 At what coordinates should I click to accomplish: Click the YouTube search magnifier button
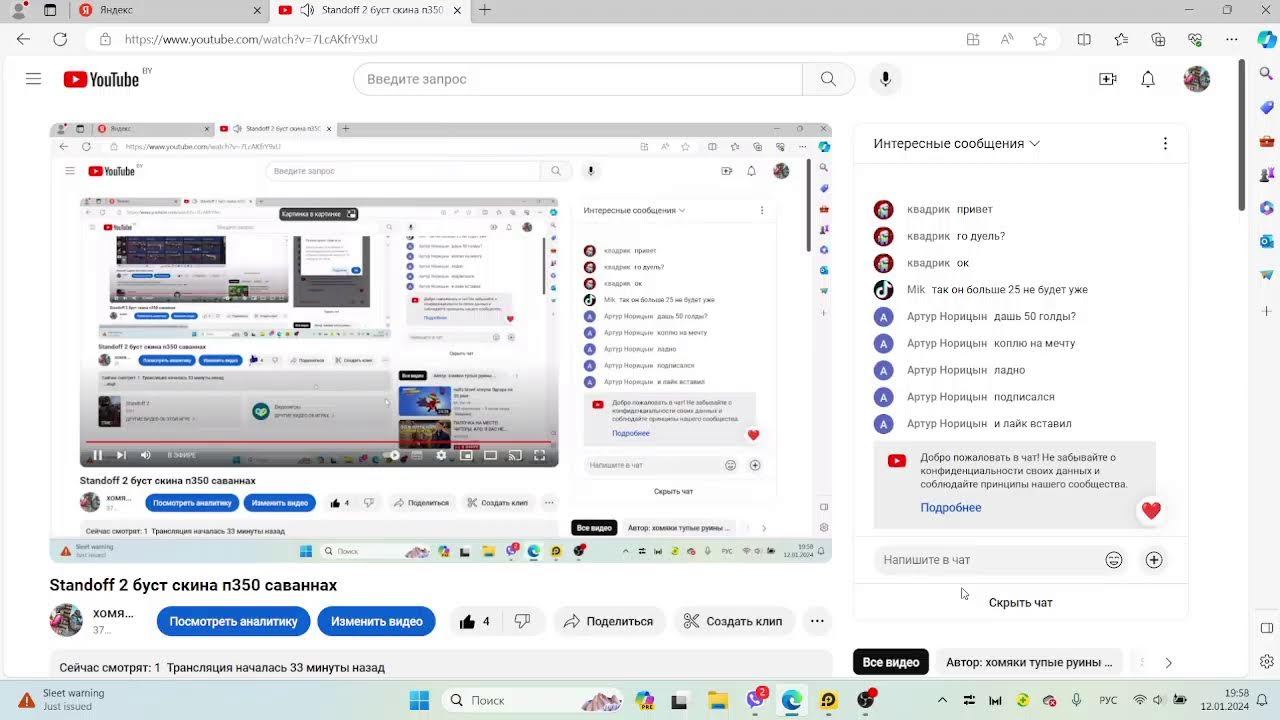(828, 79)
